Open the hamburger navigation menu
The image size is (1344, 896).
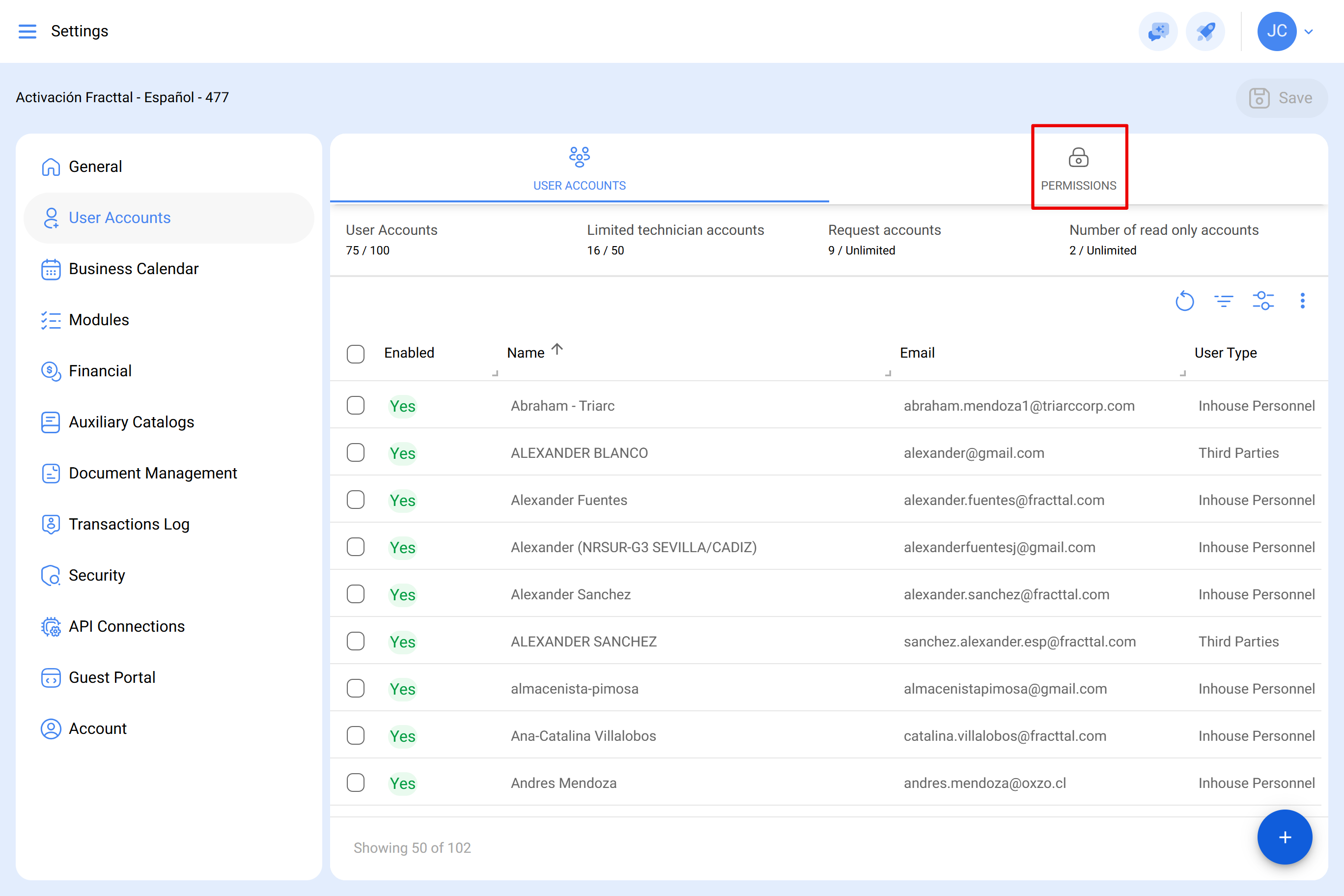(x=27, y=31)
